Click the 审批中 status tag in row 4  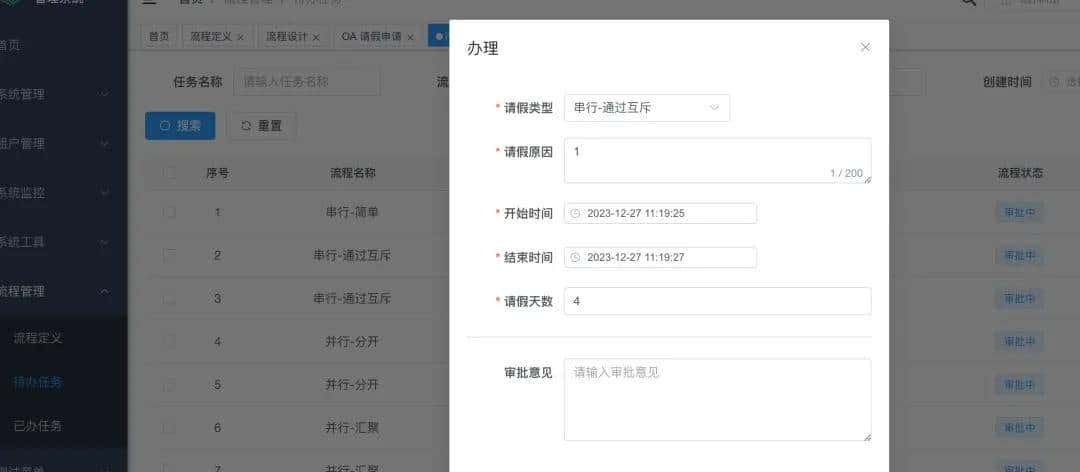pos(1019,341)
